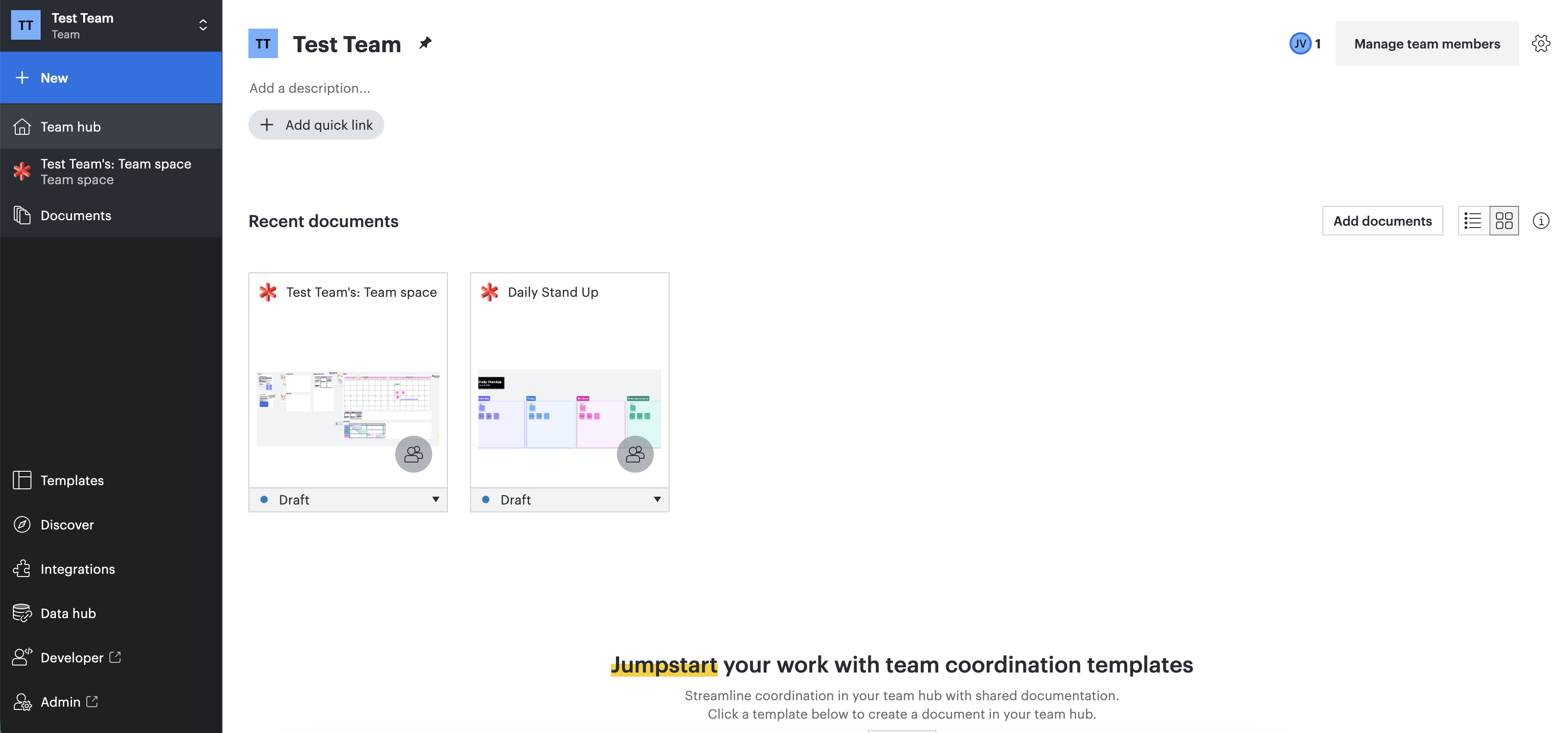Click the pin icon beside Test Team title
The height and width of the screenshot is (733, 1568).
coord(425,43)
